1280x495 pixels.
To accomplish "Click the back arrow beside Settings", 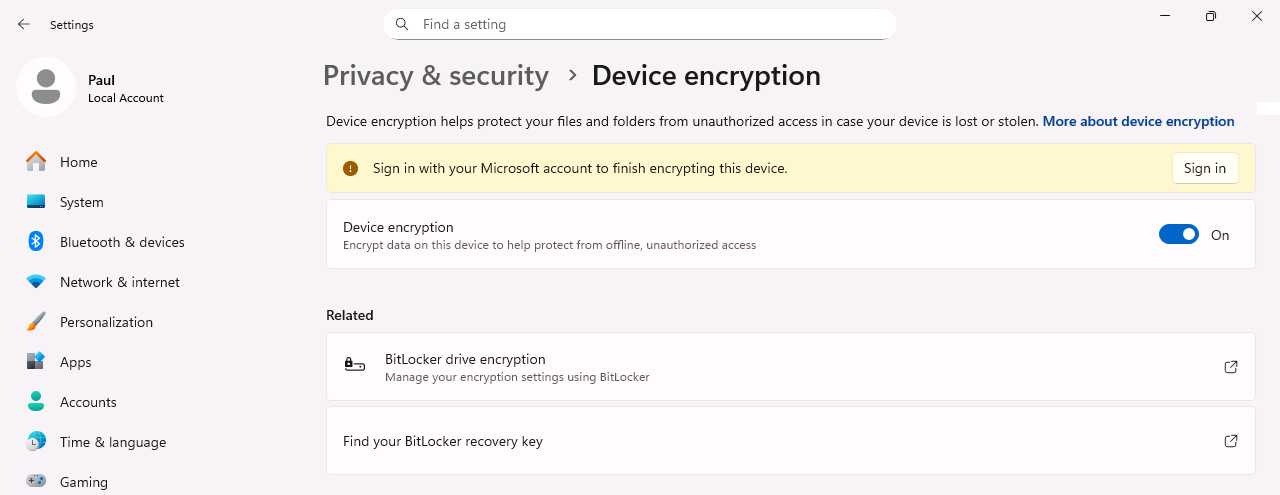I will [x=24, y=25].
